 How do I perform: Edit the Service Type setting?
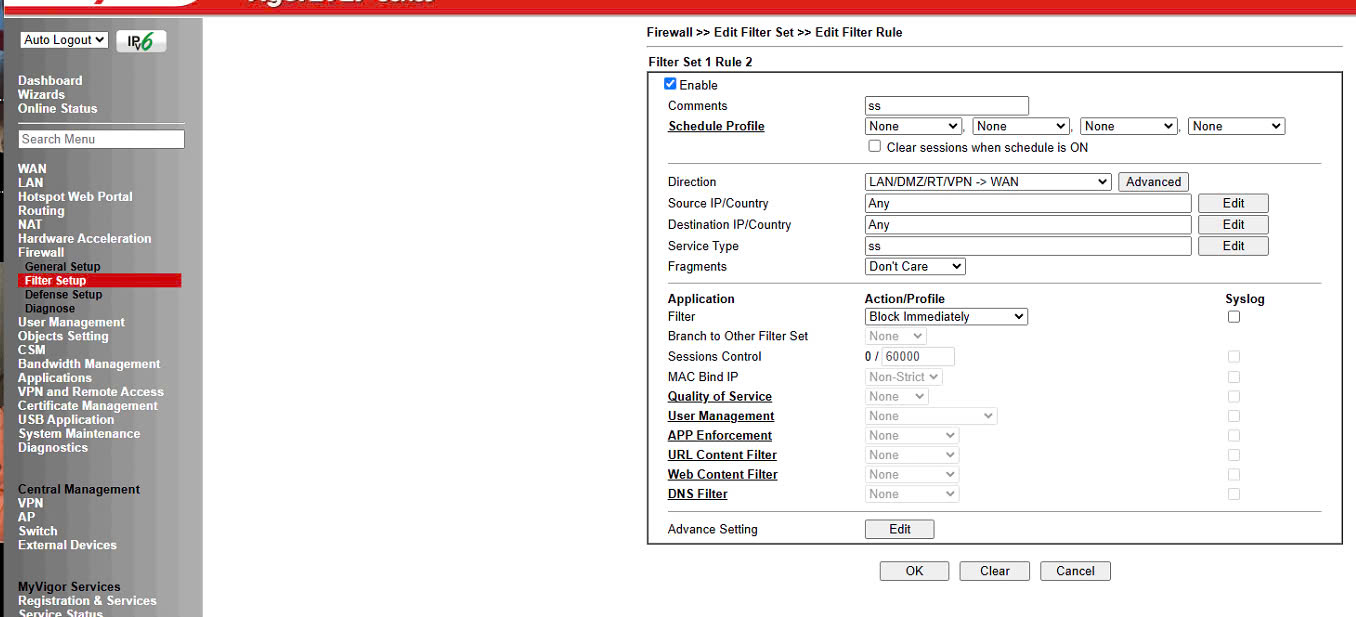1233,246
